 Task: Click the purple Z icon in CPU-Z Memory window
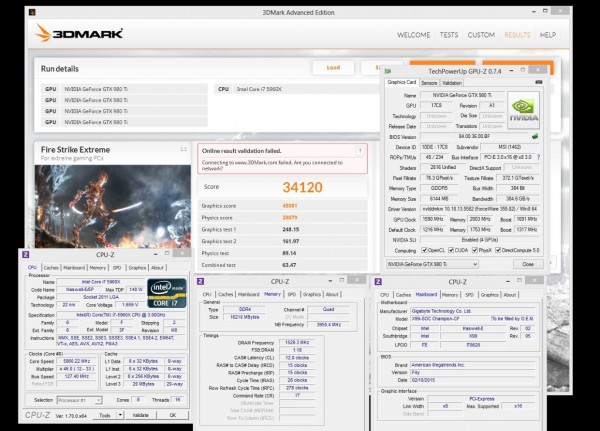pyautogui.click(x=200, y=281)
